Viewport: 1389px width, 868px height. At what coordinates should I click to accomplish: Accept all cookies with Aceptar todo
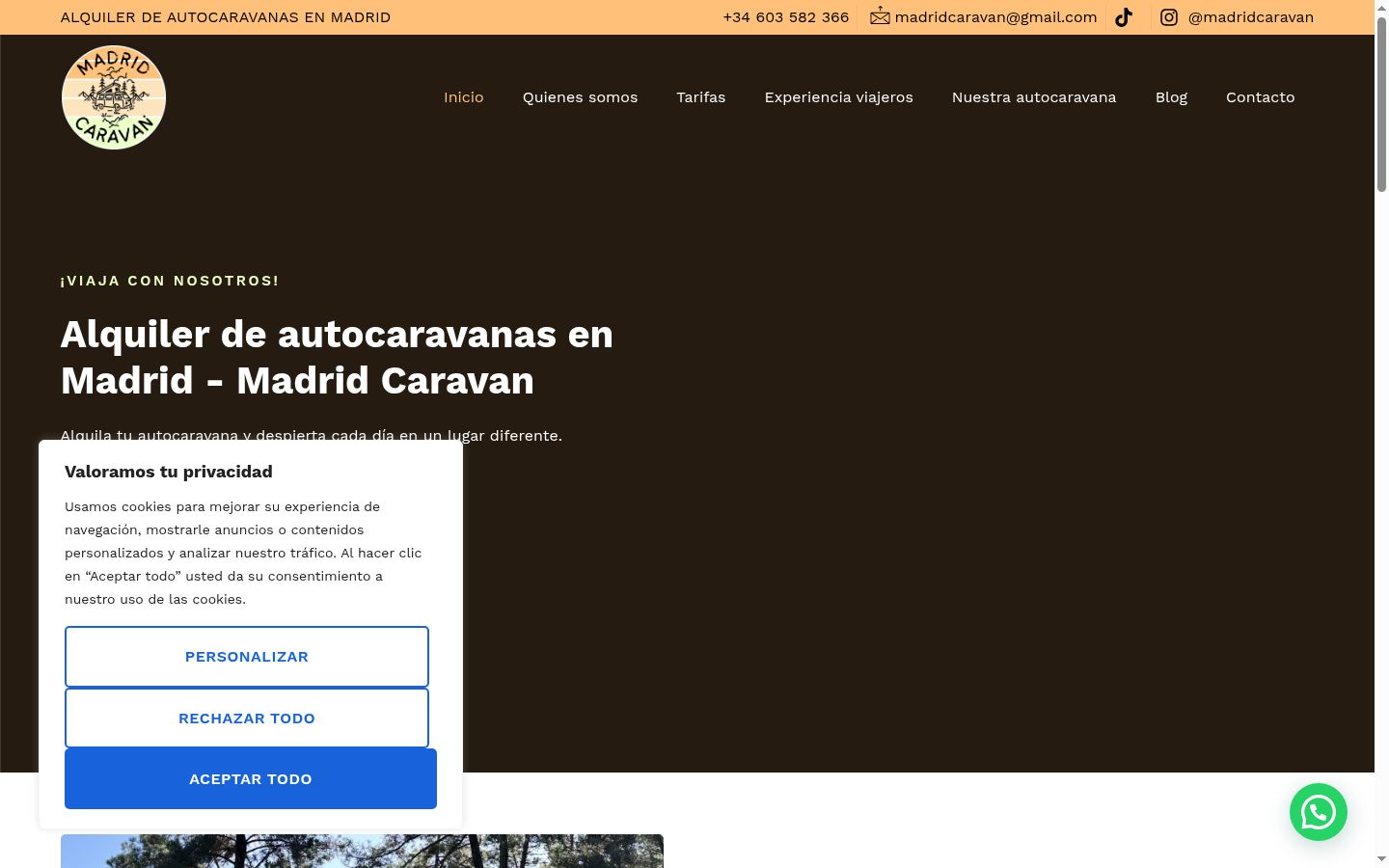pyautogui.click(x=251, y=779)
